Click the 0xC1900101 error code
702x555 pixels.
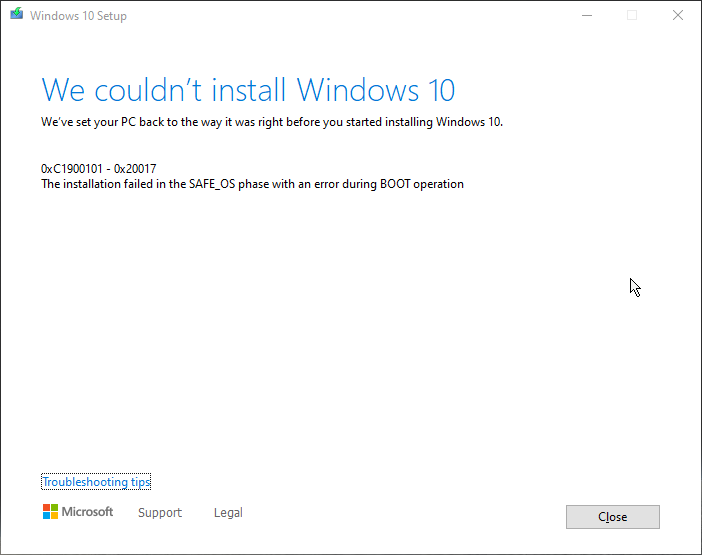[x=72, y=169]
